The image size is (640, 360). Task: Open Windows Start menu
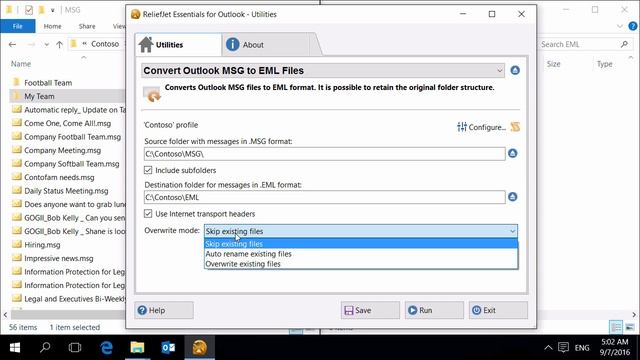pos(15,347)
